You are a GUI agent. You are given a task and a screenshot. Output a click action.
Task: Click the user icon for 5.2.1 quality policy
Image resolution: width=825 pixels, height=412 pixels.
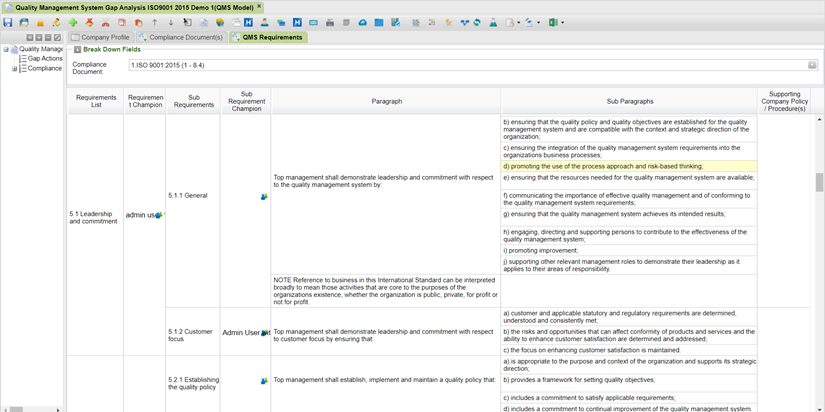click(264, 381)
